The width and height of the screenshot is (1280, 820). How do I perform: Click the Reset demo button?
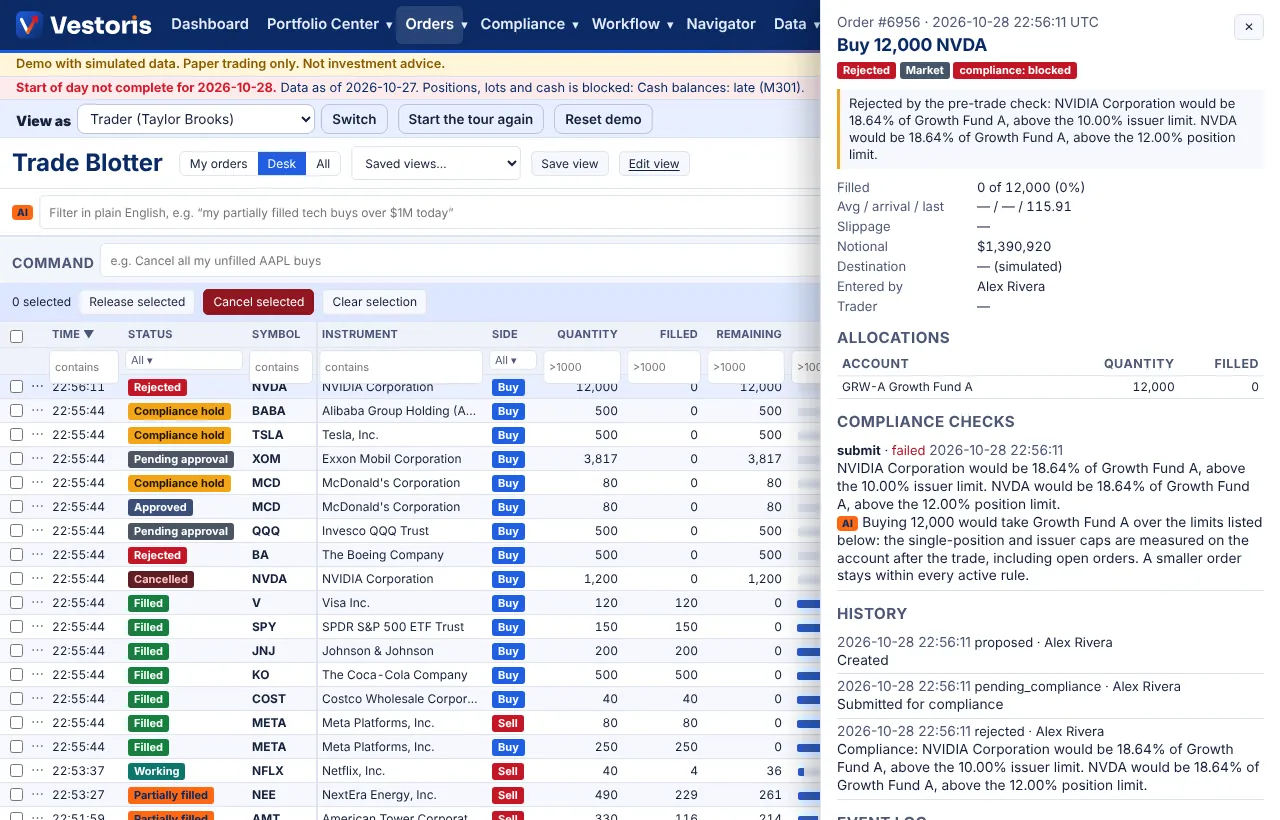[x=603, y=120]
